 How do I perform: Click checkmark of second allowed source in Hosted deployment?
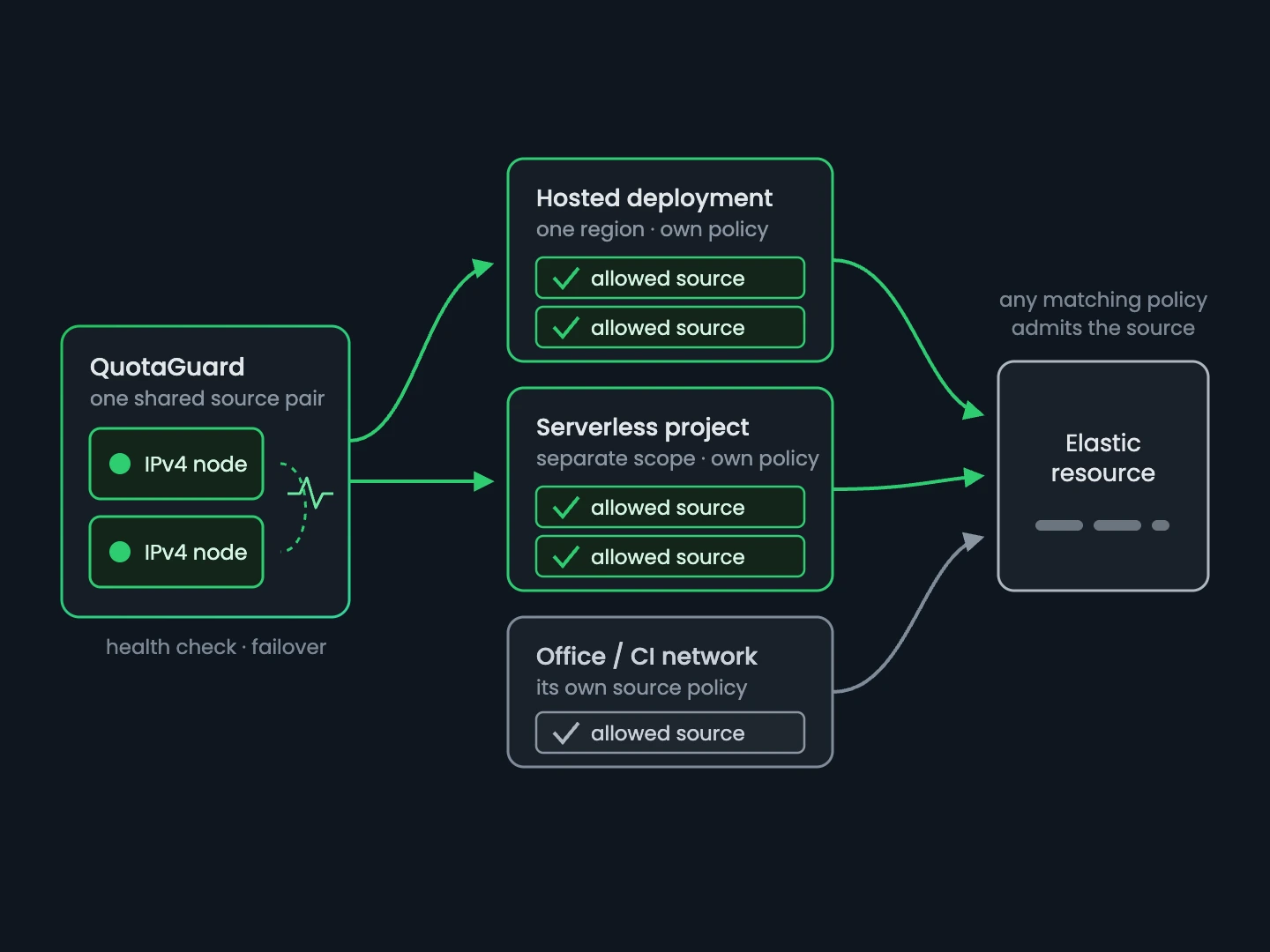pyautogui.click(x=565, y=328)
